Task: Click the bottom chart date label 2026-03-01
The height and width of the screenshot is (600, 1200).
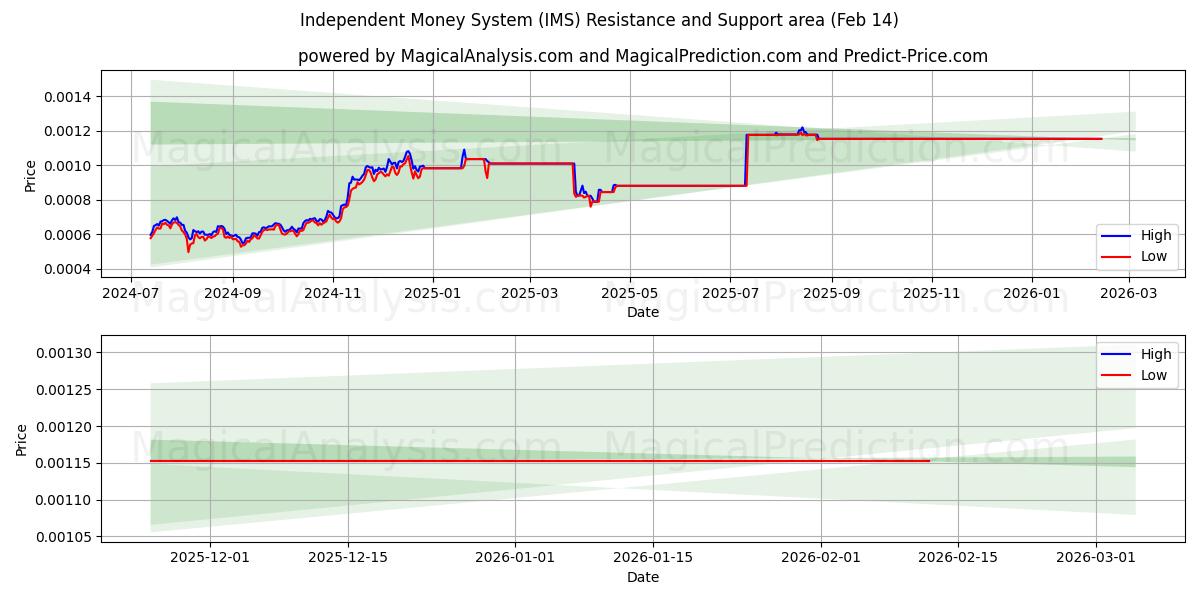Action: pyautogui.click(x=1098, y=558)
